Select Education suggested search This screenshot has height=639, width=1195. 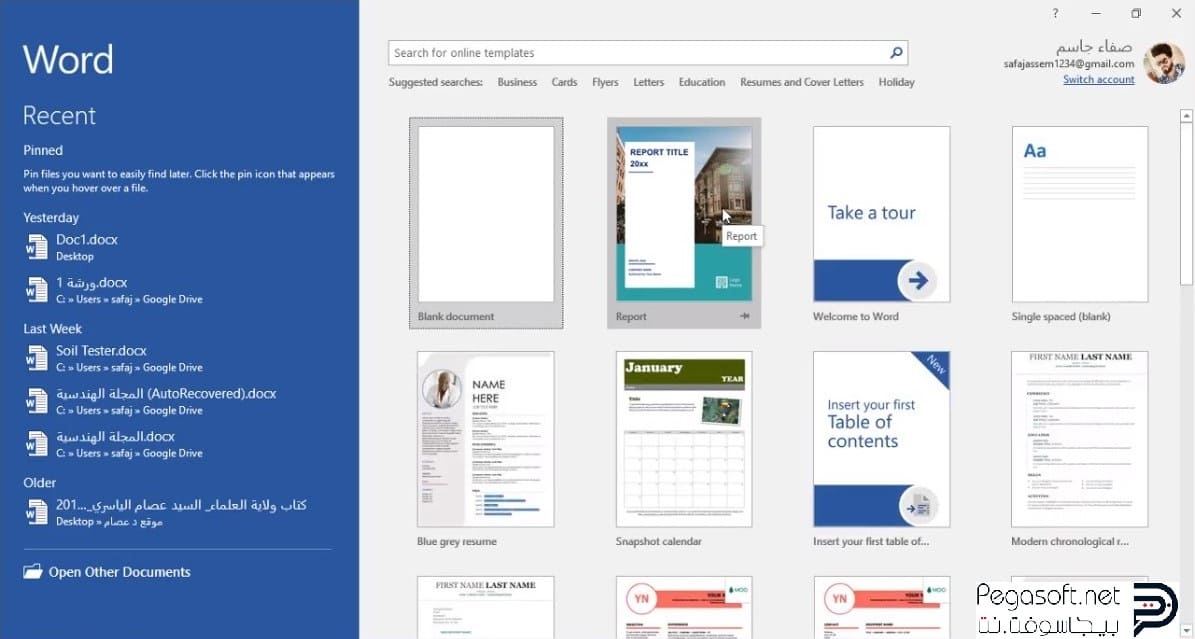click(702, 82)
